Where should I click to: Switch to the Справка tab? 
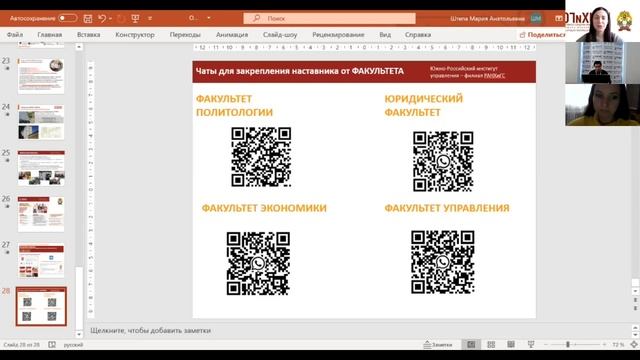[x=418, y=35]
